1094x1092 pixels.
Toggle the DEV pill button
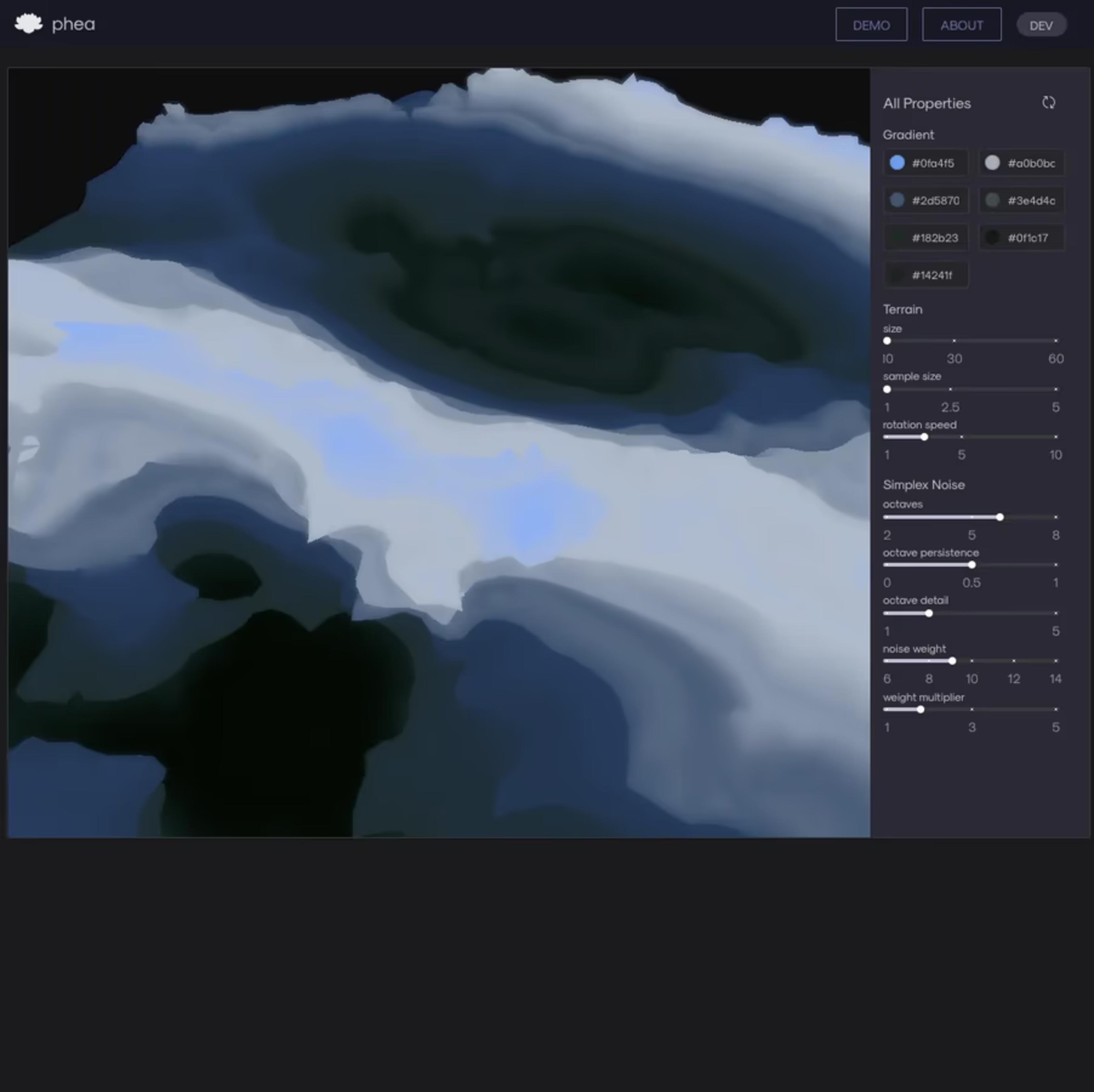(x=1041, y=26)
